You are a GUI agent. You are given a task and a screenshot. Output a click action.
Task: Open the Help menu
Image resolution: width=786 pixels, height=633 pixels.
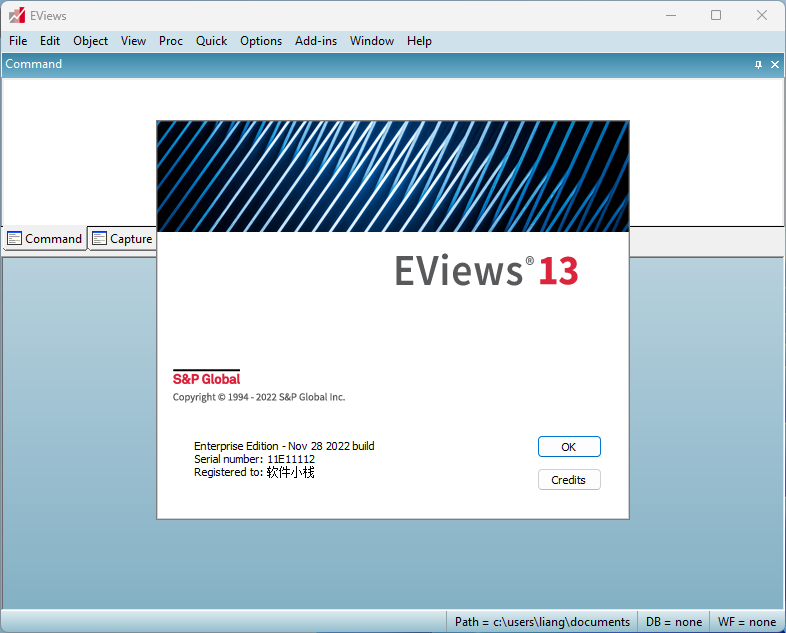coord(419,41)
